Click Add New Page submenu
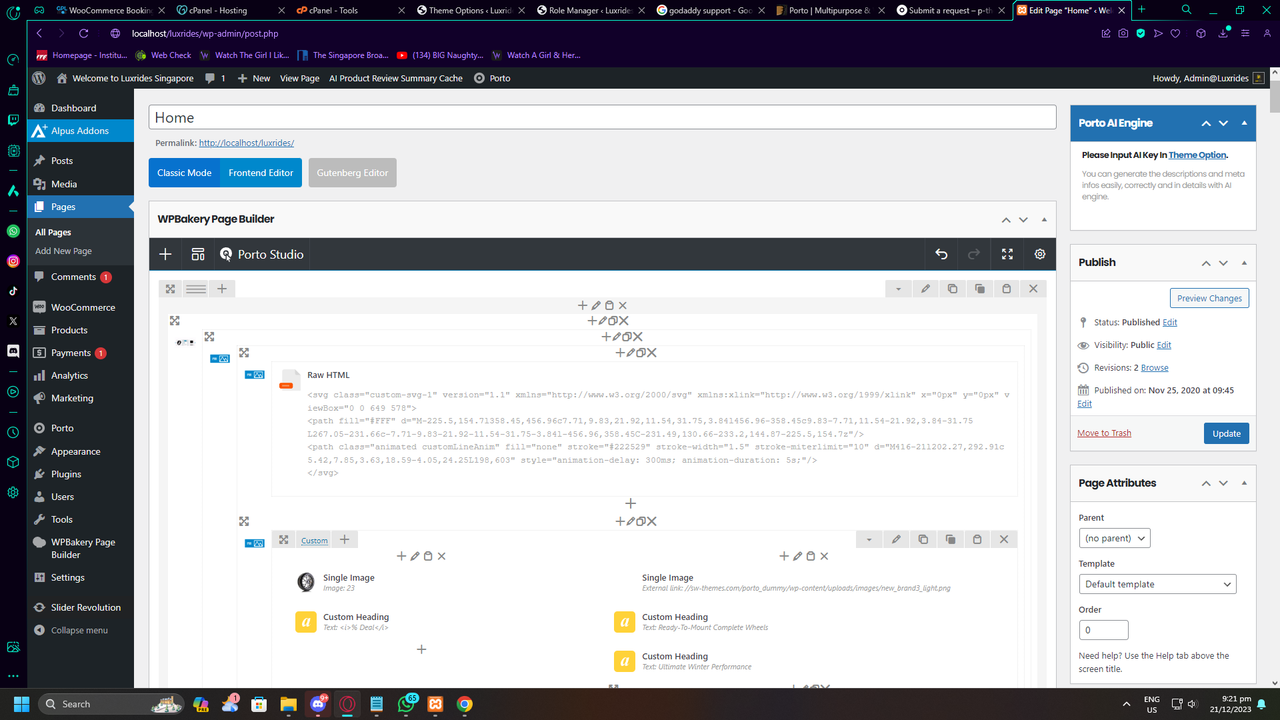1280x720 pixels. pos(63,251)
